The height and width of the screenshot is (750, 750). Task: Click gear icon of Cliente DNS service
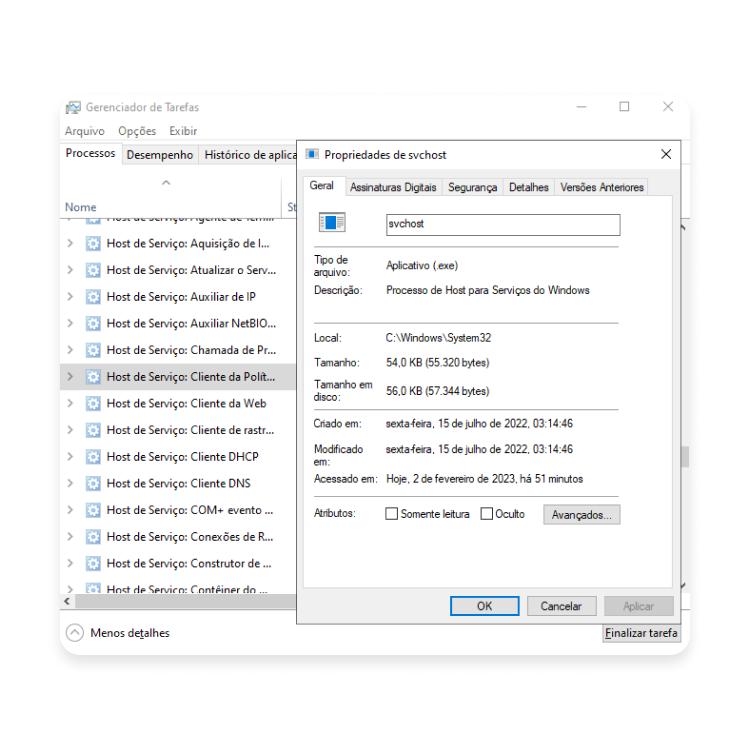click(x=93, y=484)
